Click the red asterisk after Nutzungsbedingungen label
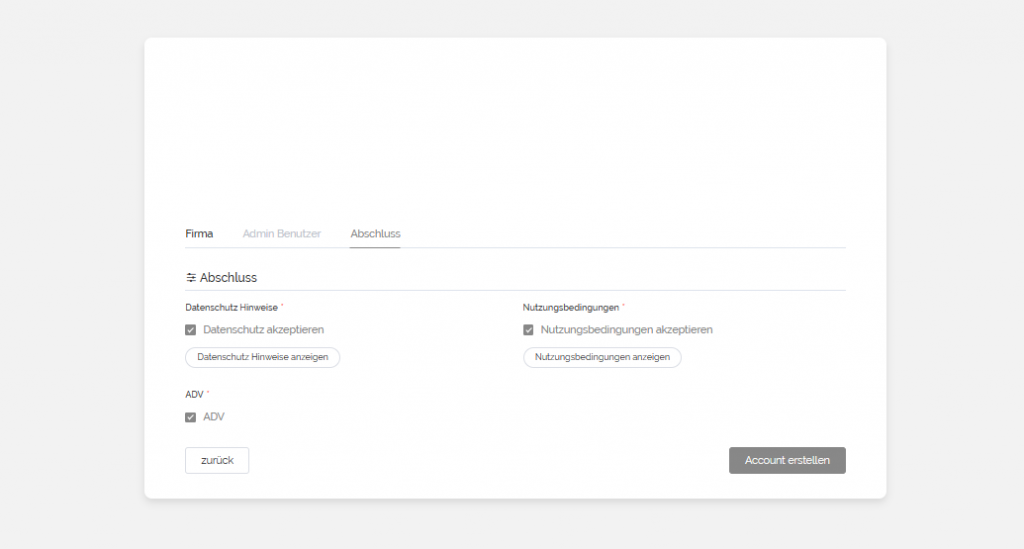The width and height of the screenshot is (1024, 549). 623,306
